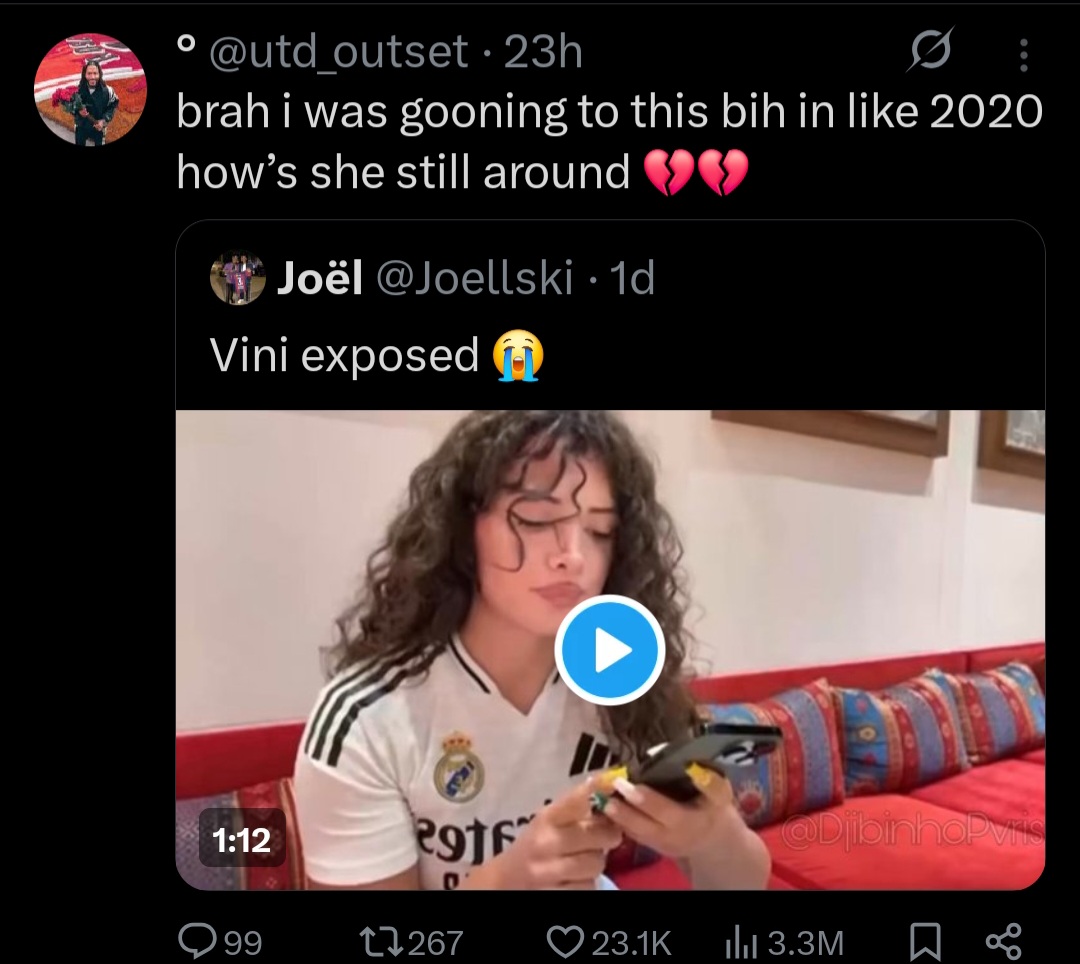1080x964 pixels.
Task: Open the reply comments icon
Action: pos(197,941)
